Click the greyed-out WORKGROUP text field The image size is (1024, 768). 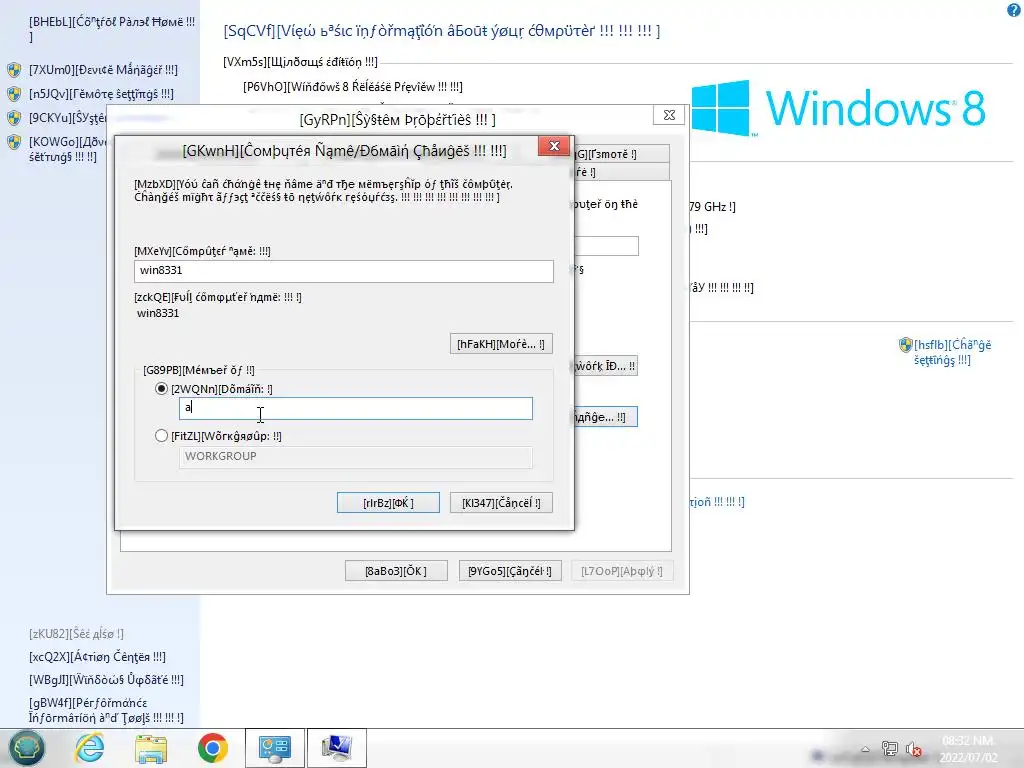tap(356, 456)
